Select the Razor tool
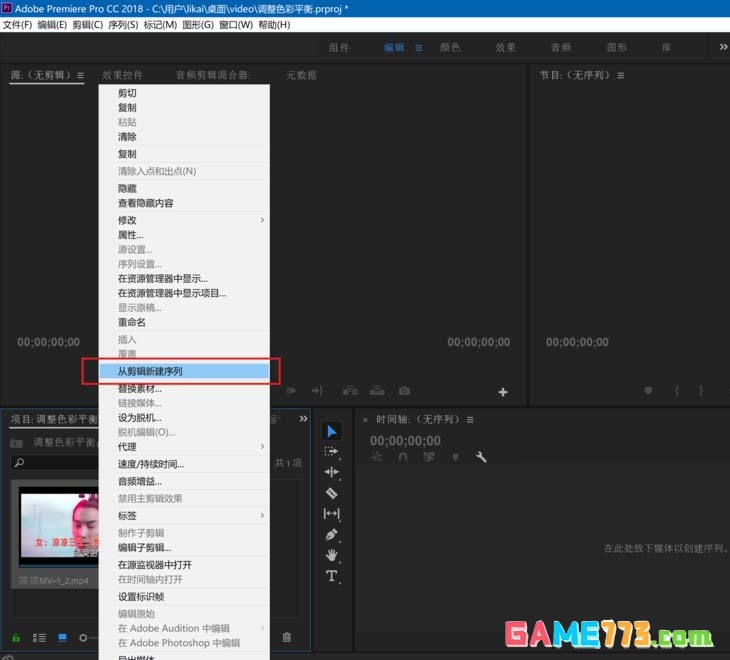The image size is (730, 660). [331, 492]
